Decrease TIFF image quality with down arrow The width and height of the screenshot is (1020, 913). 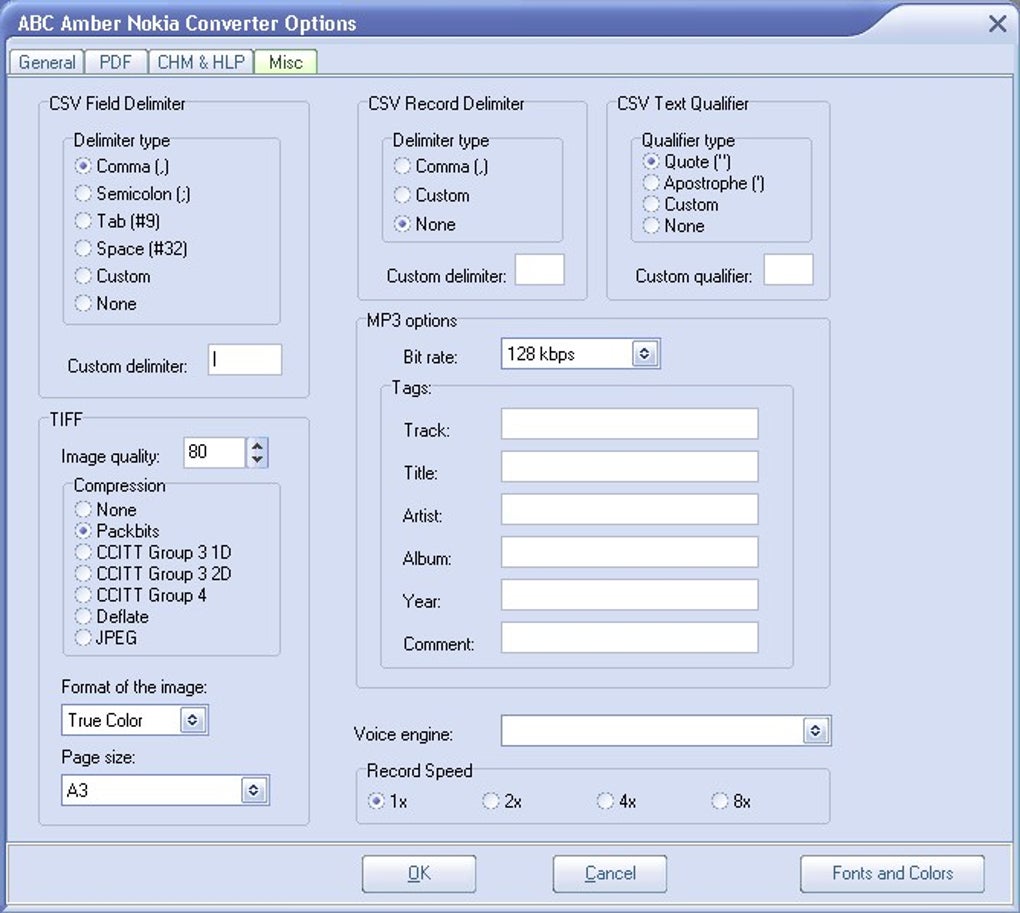[x=258, y=460]
